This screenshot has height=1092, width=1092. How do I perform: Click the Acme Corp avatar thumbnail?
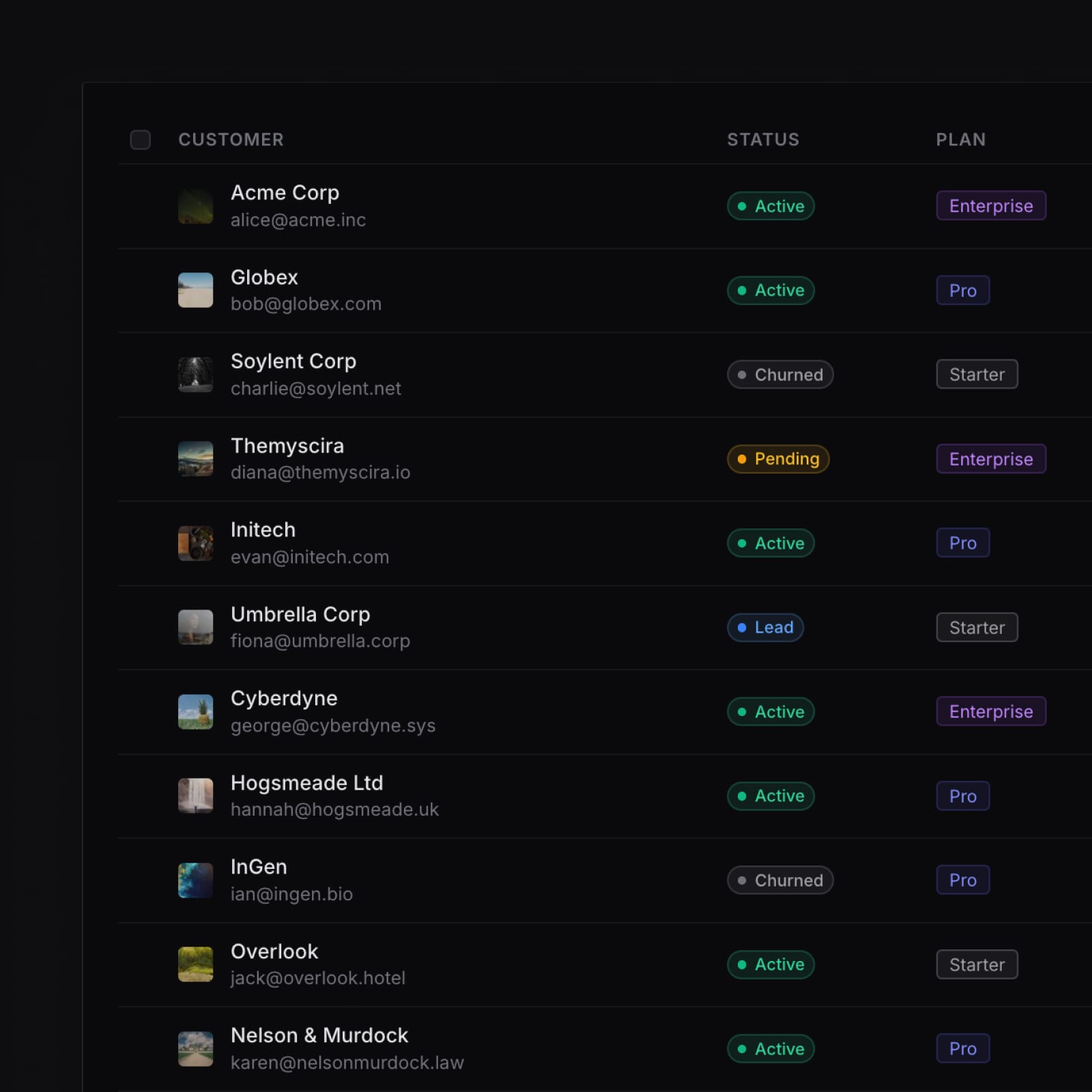195,206
